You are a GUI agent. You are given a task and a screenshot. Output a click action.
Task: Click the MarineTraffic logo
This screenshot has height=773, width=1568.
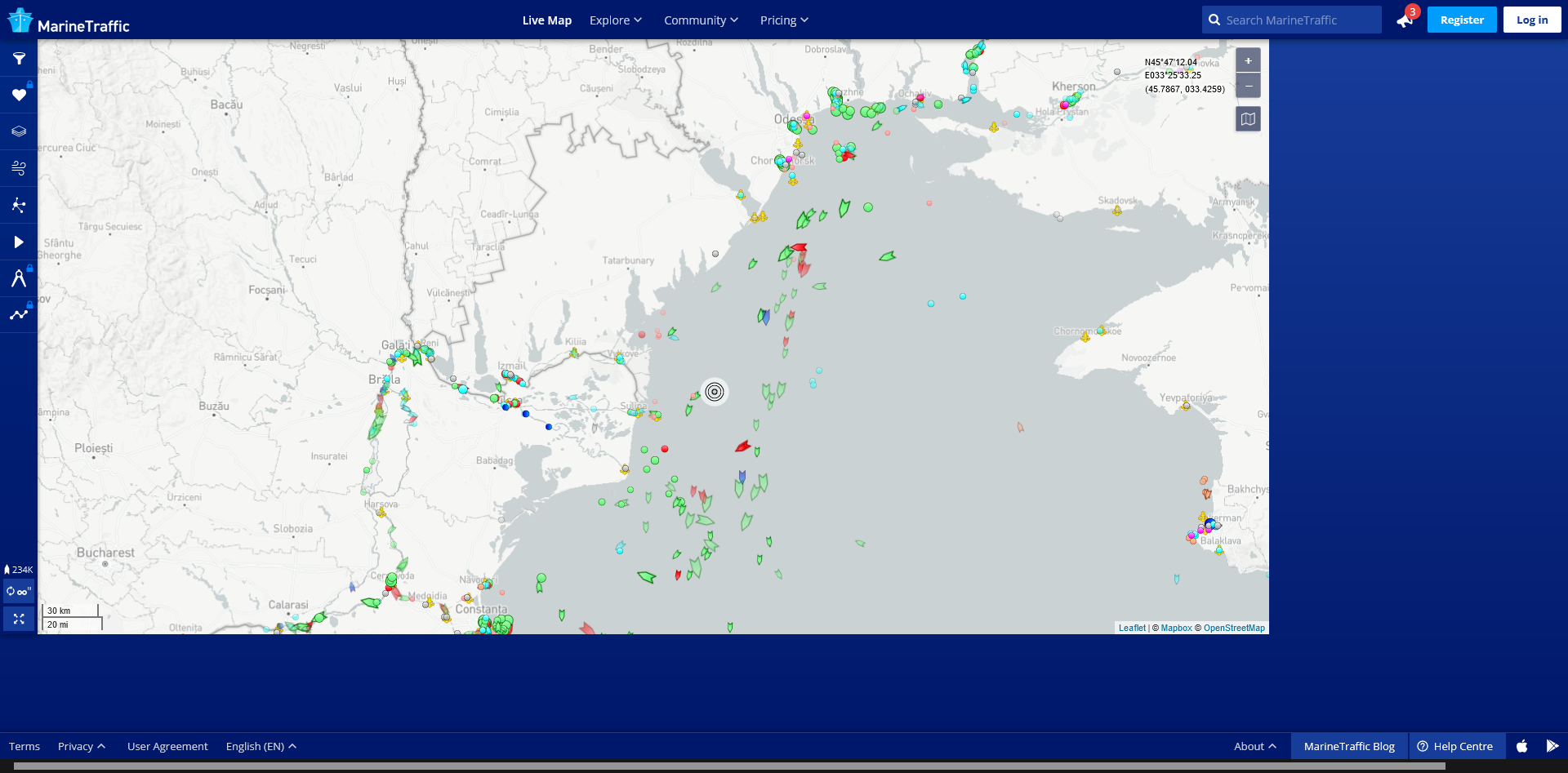point(69,21)
